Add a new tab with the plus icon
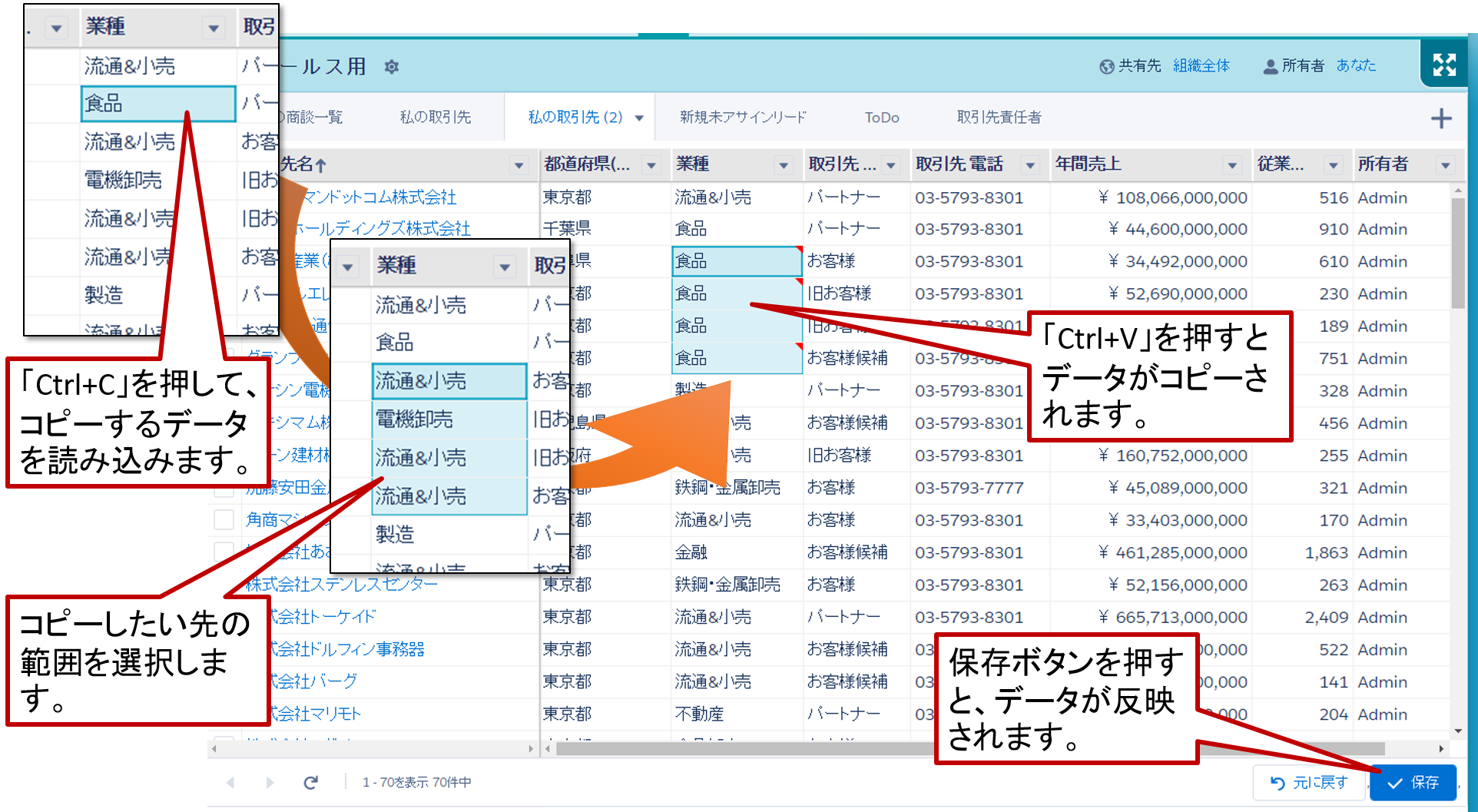This screenshot has width=1478, height=812. (x=1441, y=118)
